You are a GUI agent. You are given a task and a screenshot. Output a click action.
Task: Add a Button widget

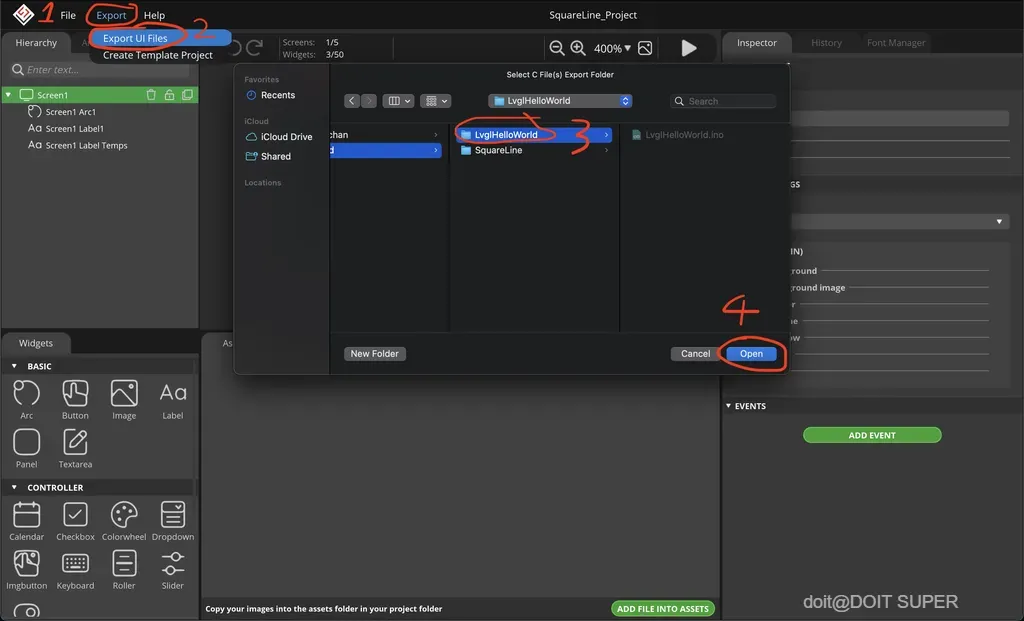(x=75, y=400)
